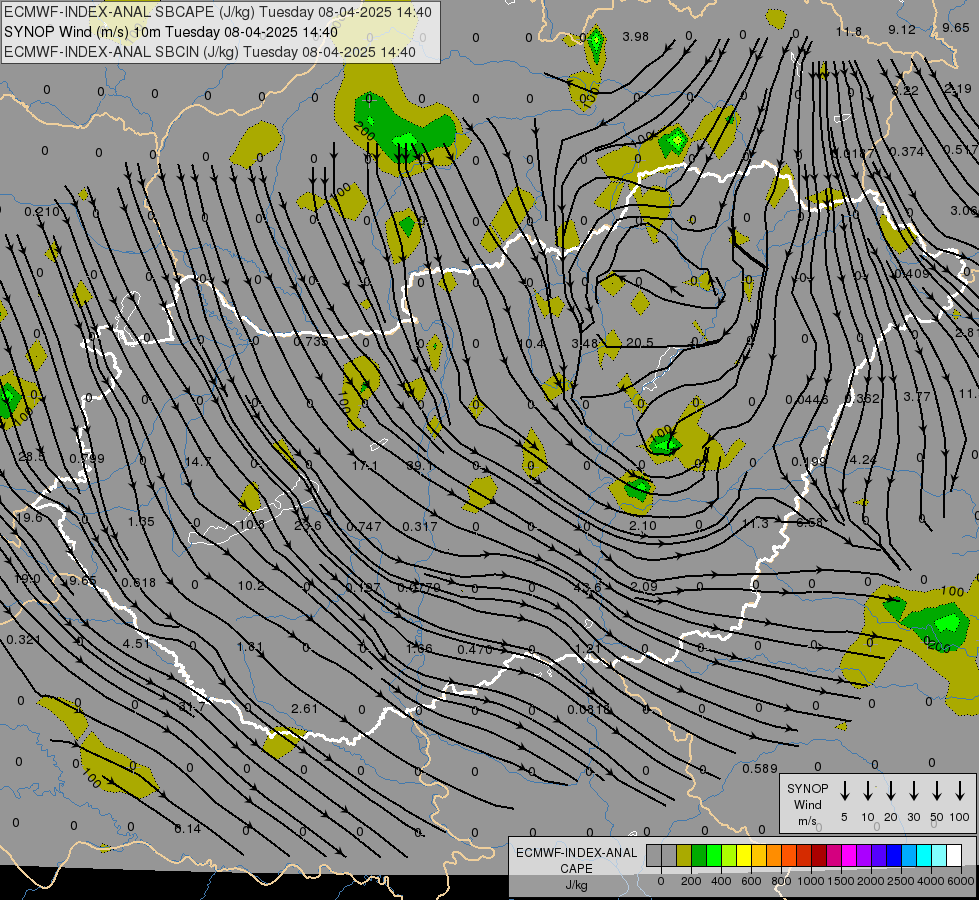Click the 0.210 value on the map
The image size is (979, 900).
(x=42, y=212)
